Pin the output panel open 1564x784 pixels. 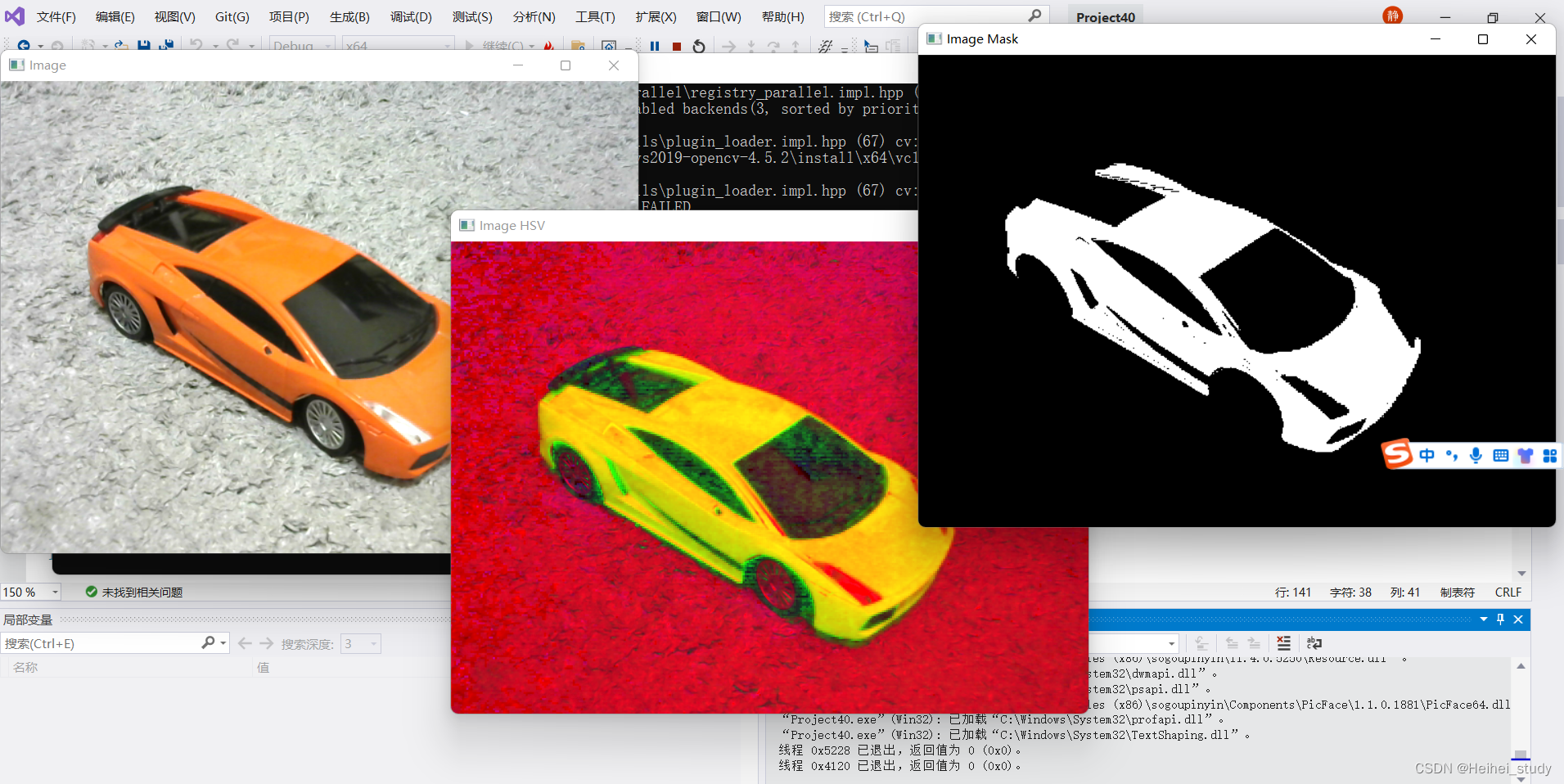(1500, 620)
